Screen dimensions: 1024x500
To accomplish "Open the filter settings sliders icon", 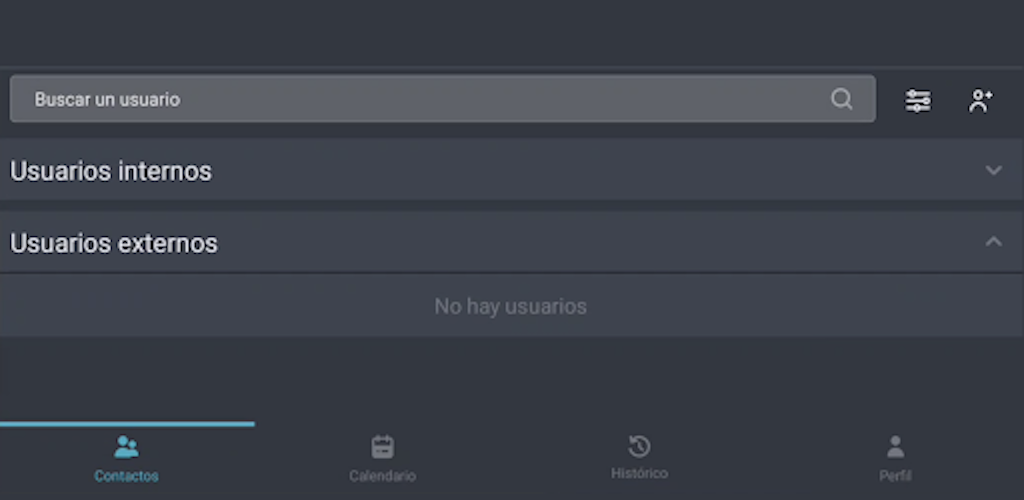I will click(918, 101).
